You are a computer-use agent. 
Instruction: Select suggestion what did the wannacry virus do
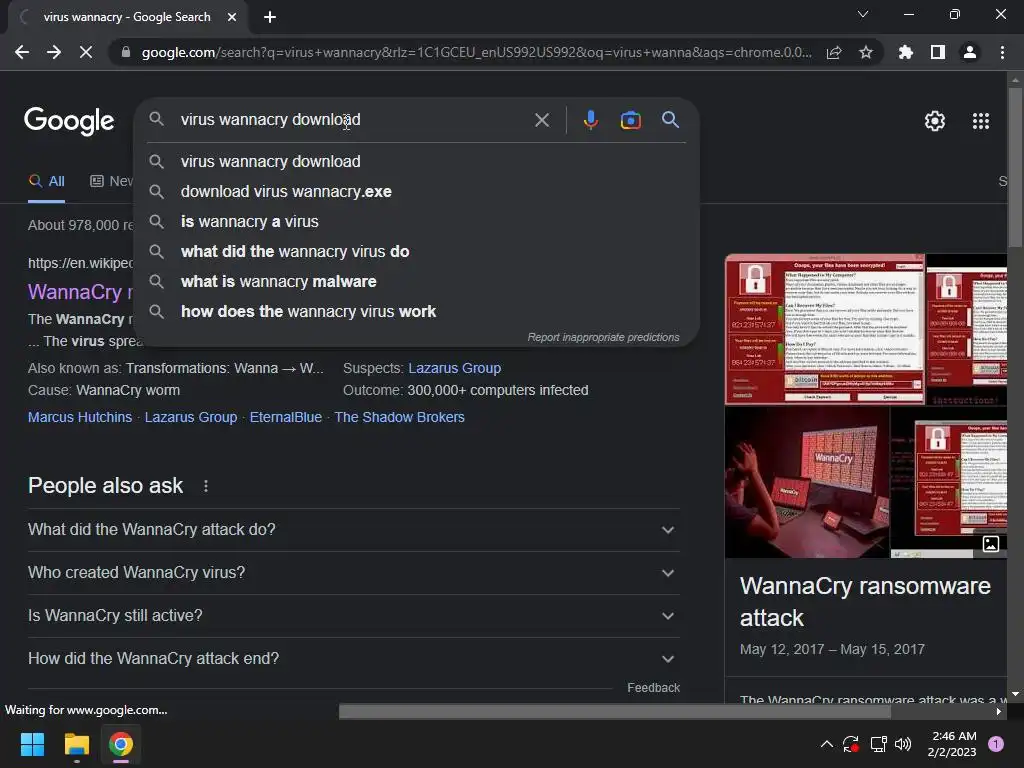point(417,251)
